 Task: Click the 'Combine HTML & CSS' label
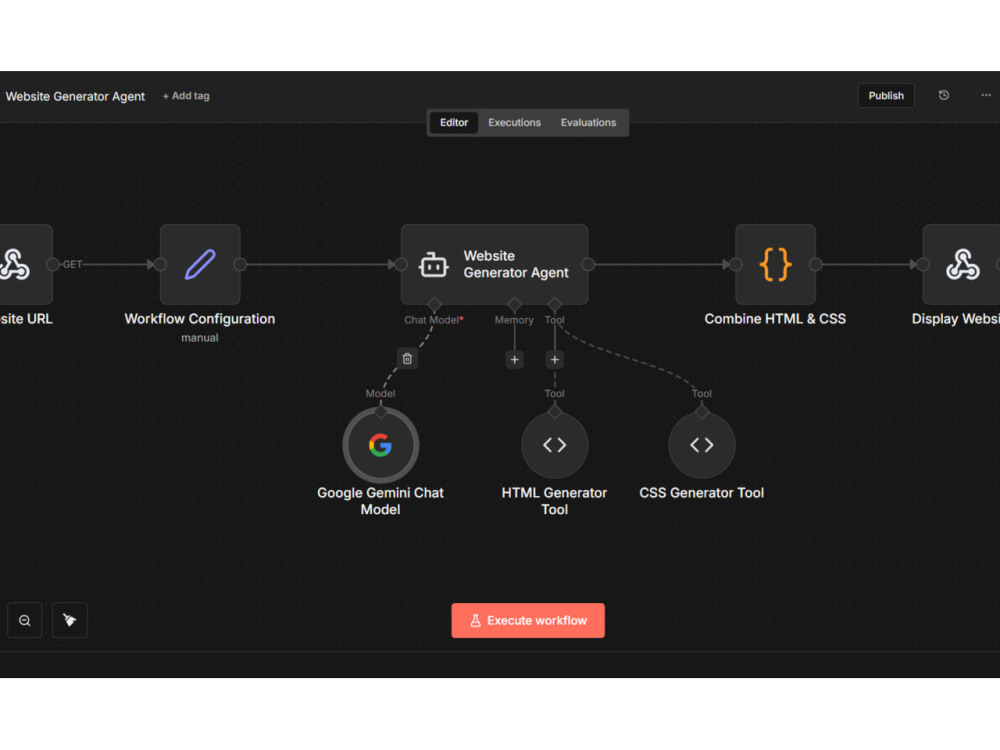[775, 319]
